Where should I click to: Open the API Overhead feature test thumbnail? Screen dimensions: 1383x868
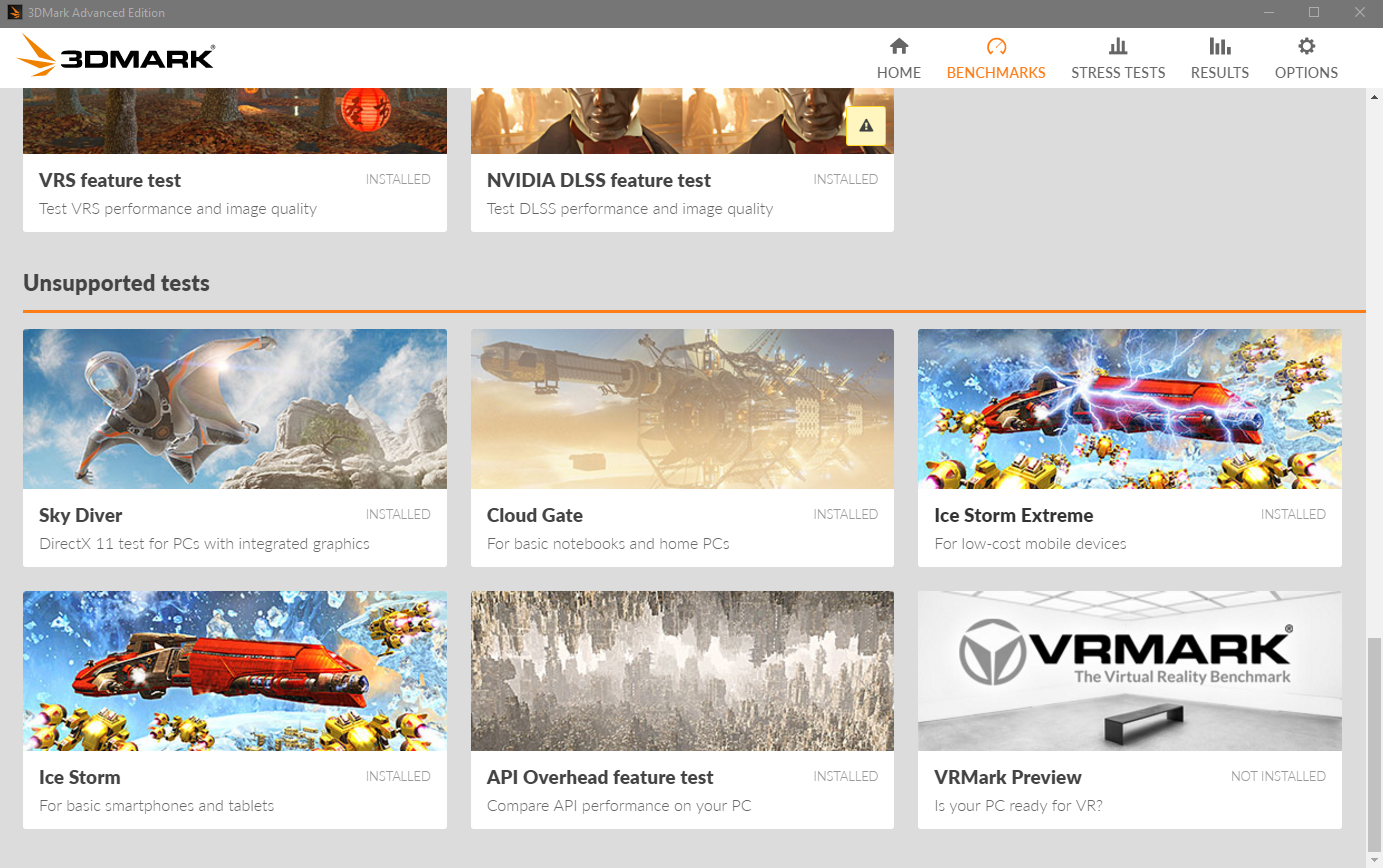point(682,671)
